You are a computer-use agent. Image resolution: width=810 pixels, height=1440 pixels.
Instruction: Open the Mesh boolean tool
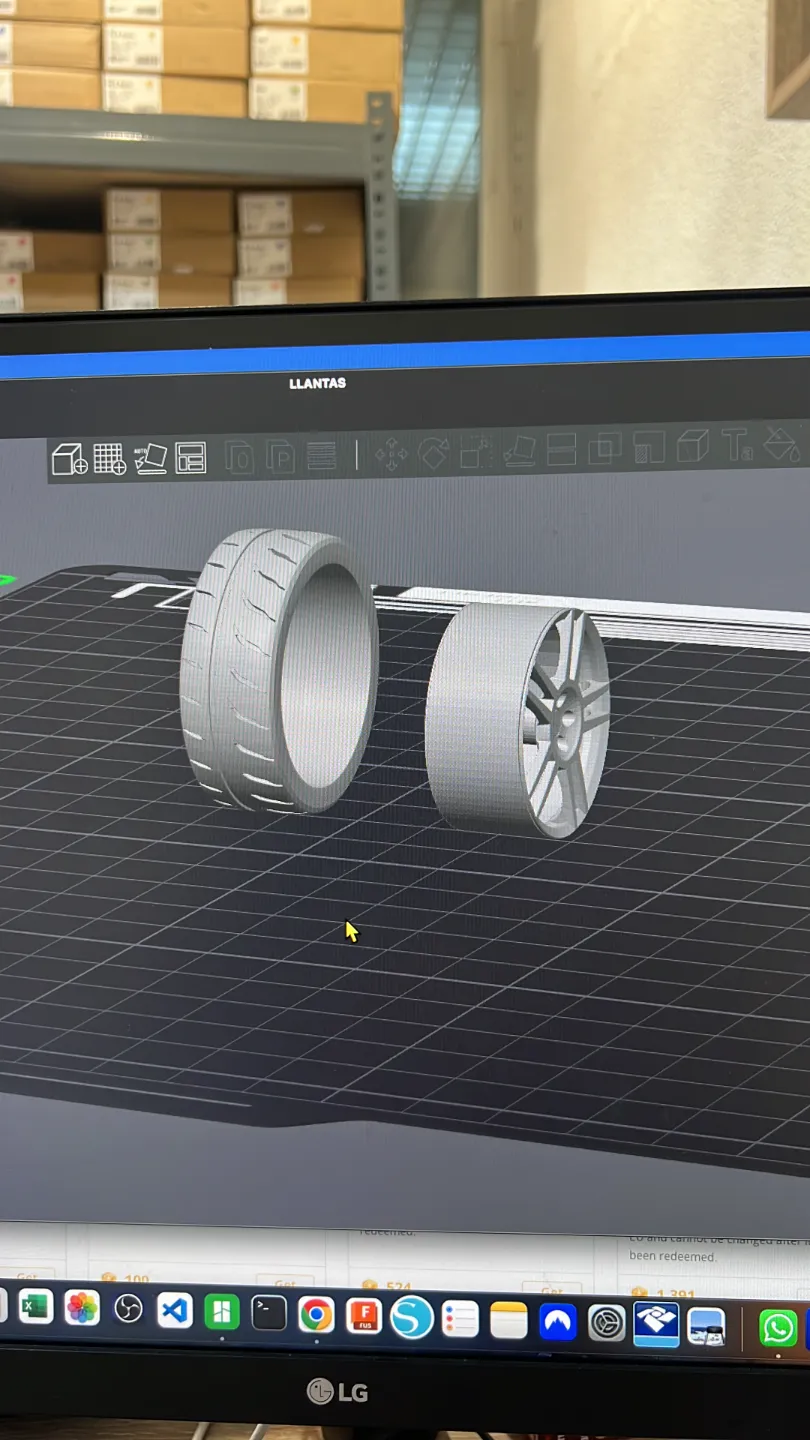click(x=605, y=449)
